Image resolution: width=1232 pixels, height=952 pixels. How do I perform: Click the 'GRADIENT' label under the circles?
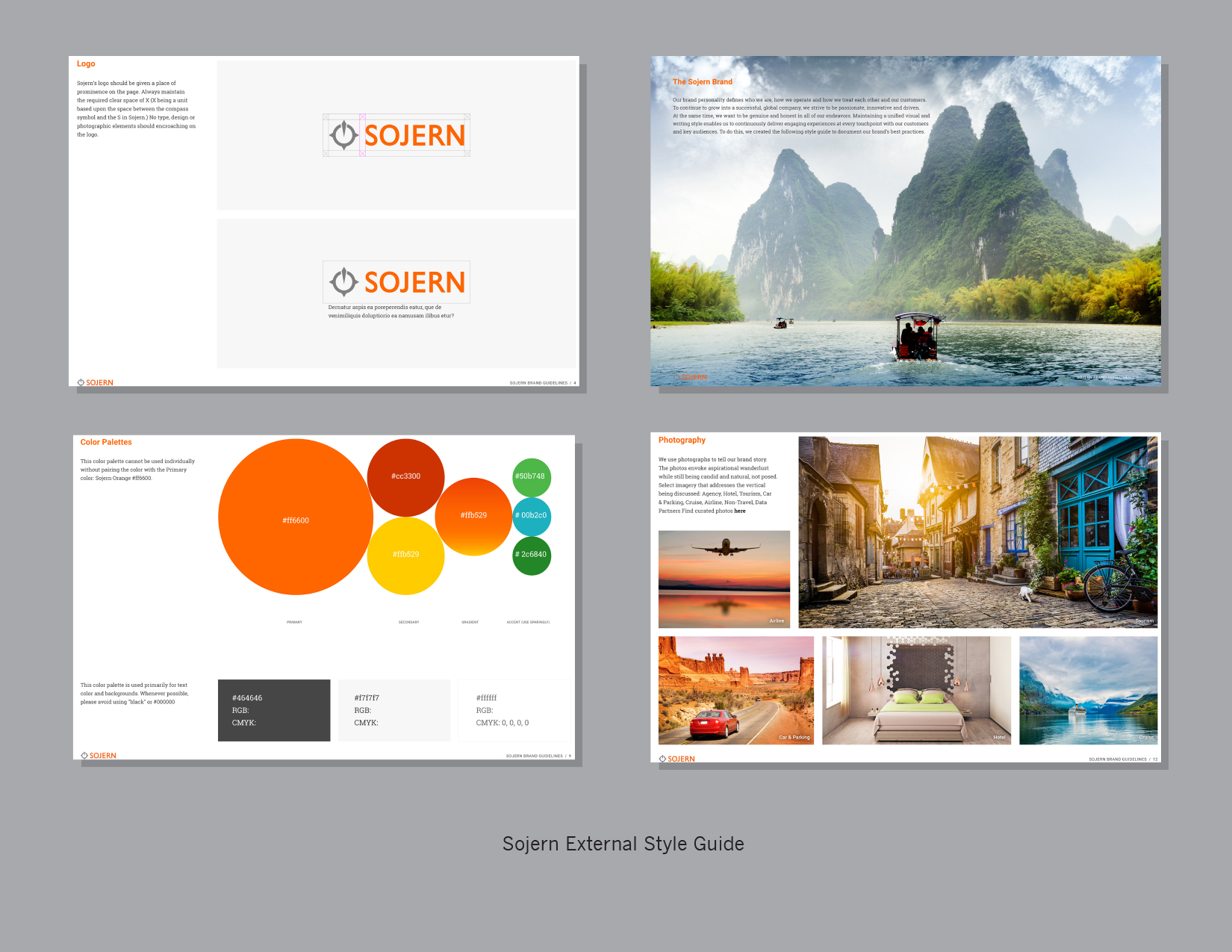coord(470,622)
